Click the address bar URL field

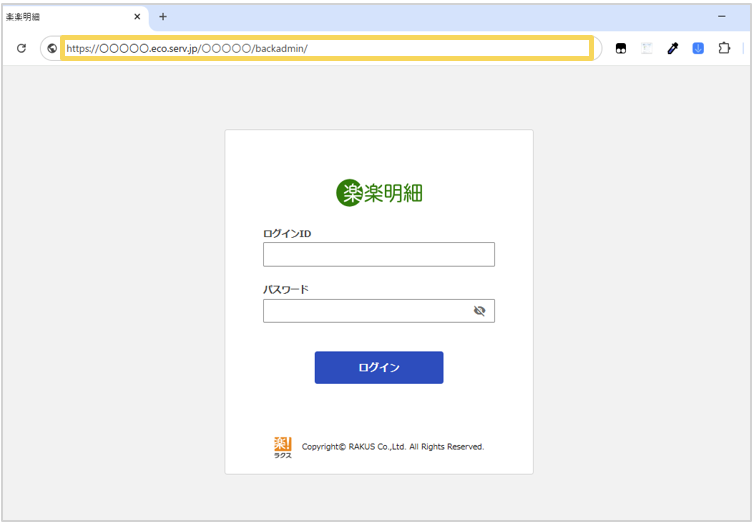pyautogui.click(x=327, y=48)
